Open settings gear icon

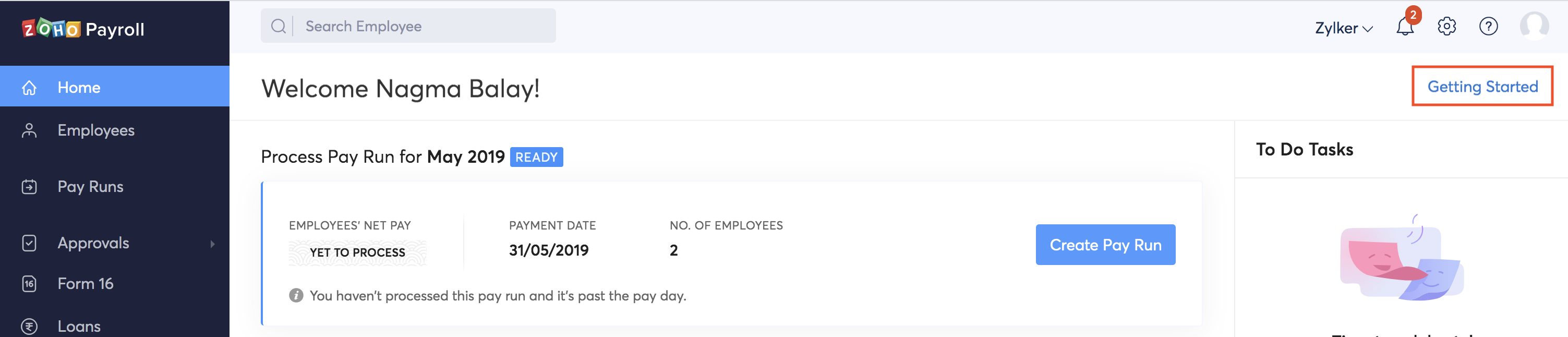pyautogui.click(x=1446, y=27)
